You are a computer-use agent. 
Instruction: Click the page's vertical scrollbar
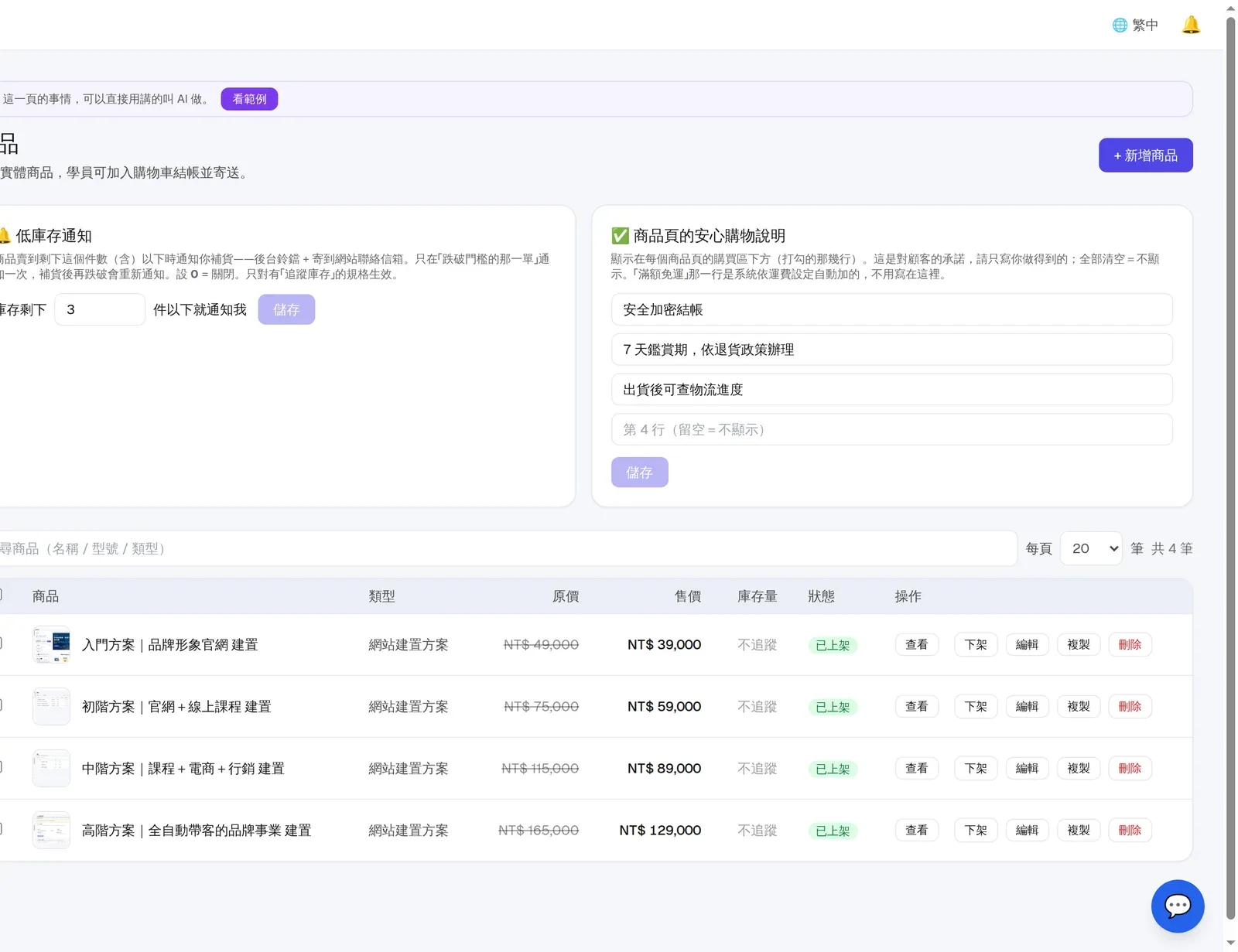point(1230,469)
